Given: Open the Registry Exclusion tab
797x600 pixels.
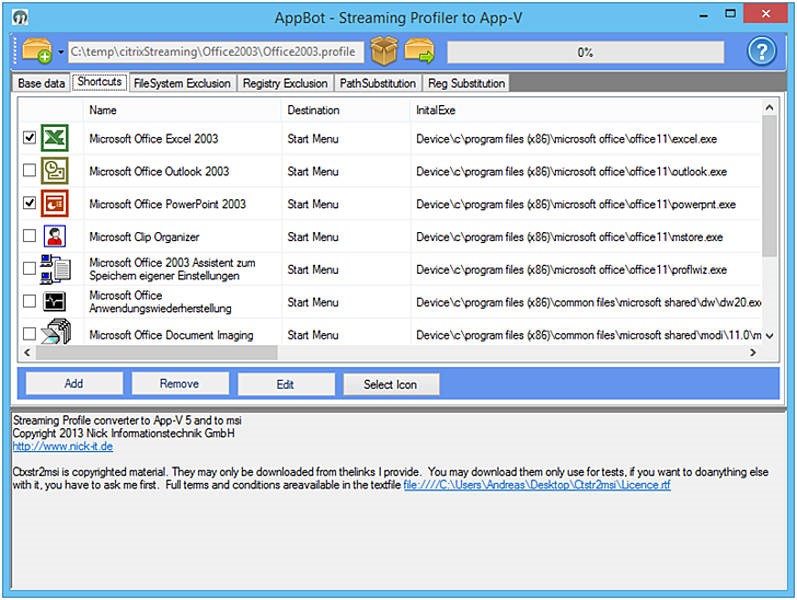Looking at the screenshot, I should [x=285, y=83].
